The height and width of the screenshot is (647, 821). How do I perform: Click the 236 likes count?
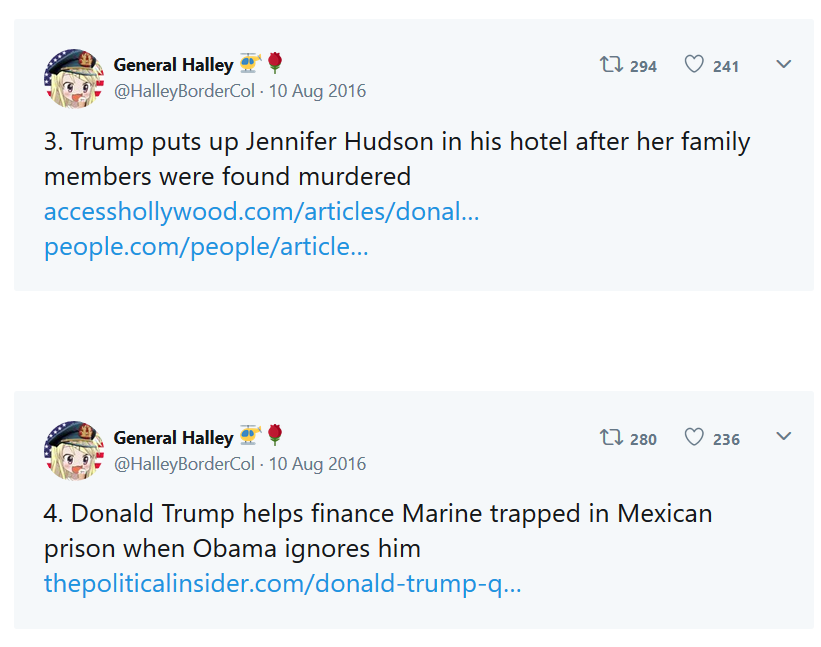pyautogui.click(x=726, y=439)
